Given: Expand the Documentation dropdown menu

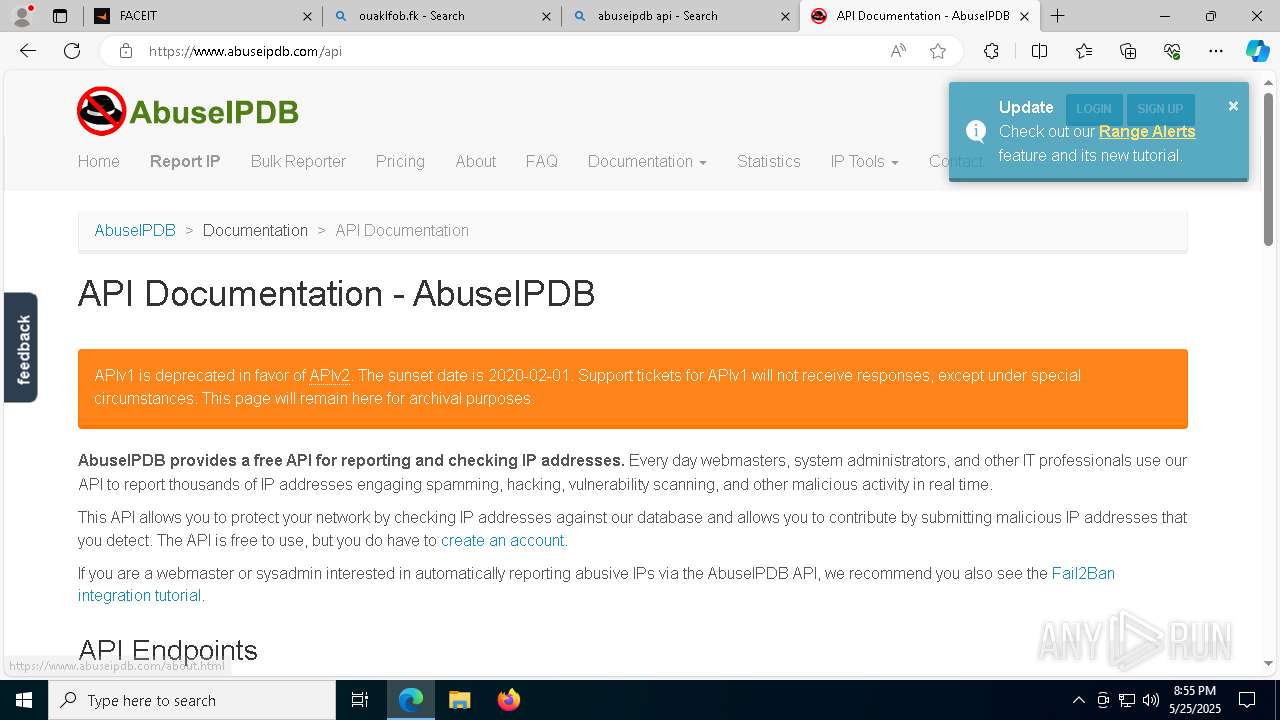Looking at the screenshot, I should (647, 161).
